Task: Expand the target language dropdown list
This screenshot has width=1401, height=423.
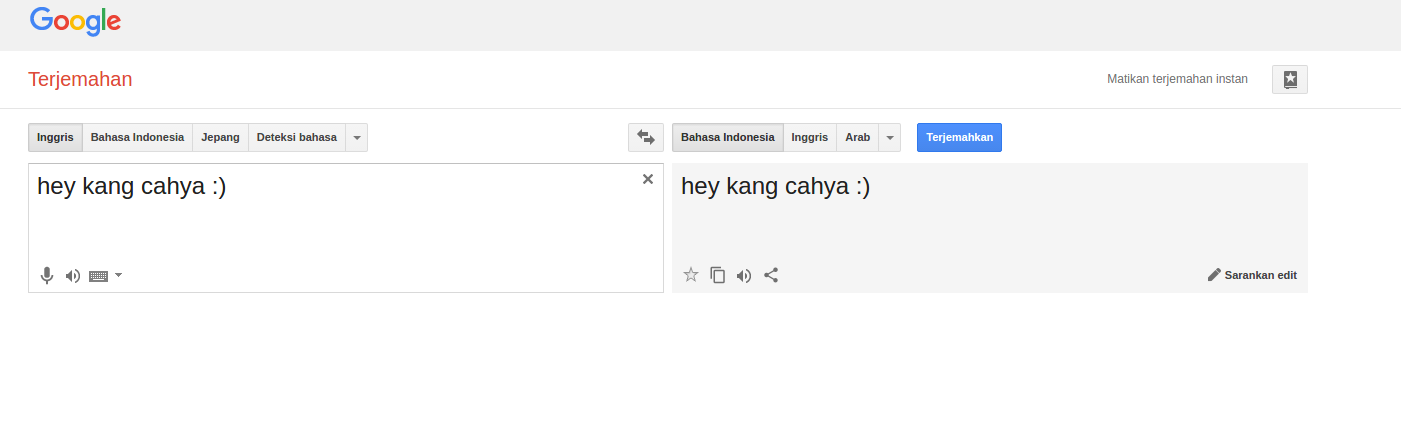Action: (x=889, y=138)
